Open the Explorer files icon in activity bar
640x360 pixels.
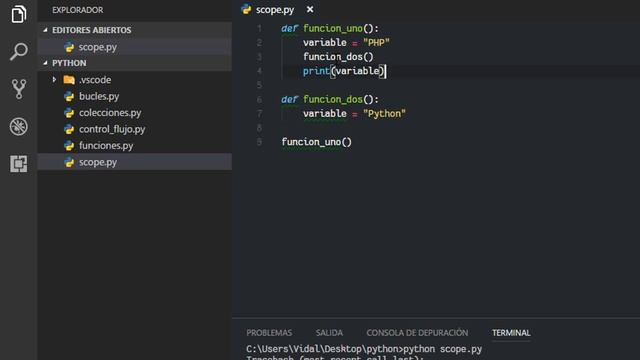click(x=18, y=14)
